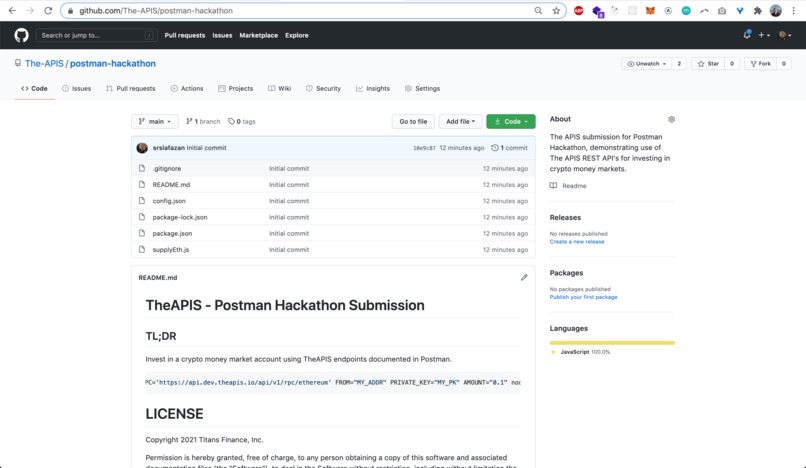Image resolution: width=806 pixels, height=468 pixels.
Task: Open the repository Settings tab
Action: (422, 88)
